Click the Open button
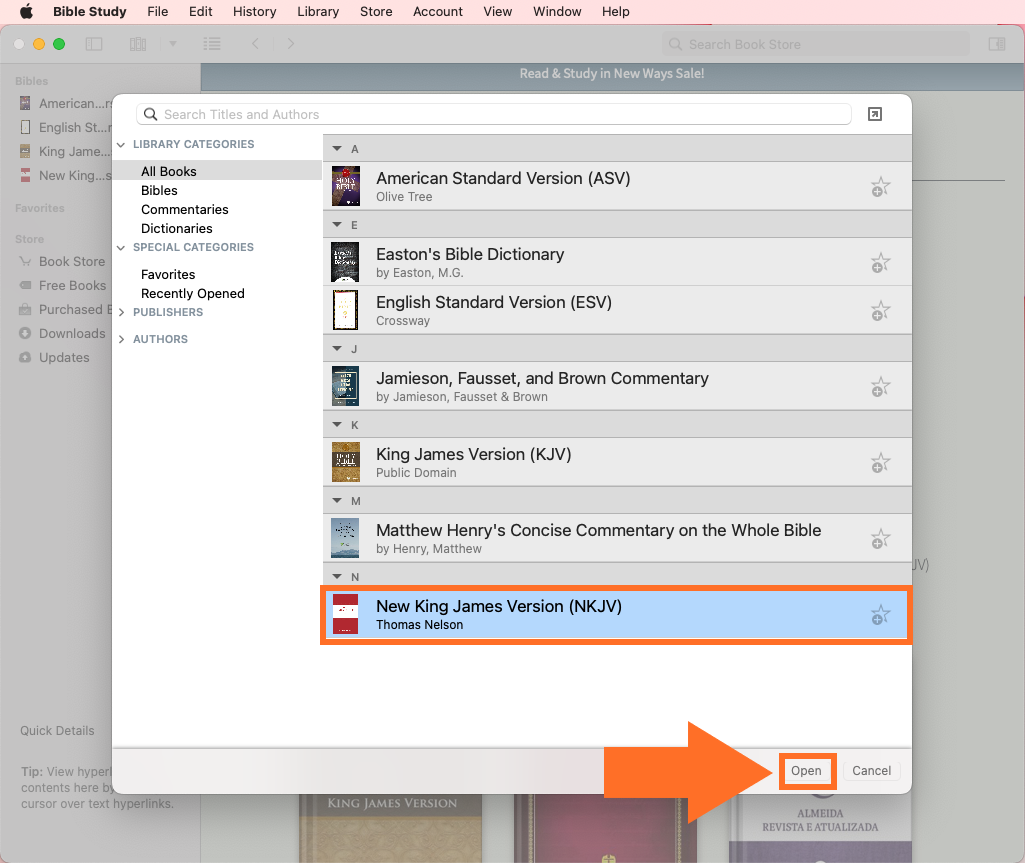1025x863 pixels. 806,770
